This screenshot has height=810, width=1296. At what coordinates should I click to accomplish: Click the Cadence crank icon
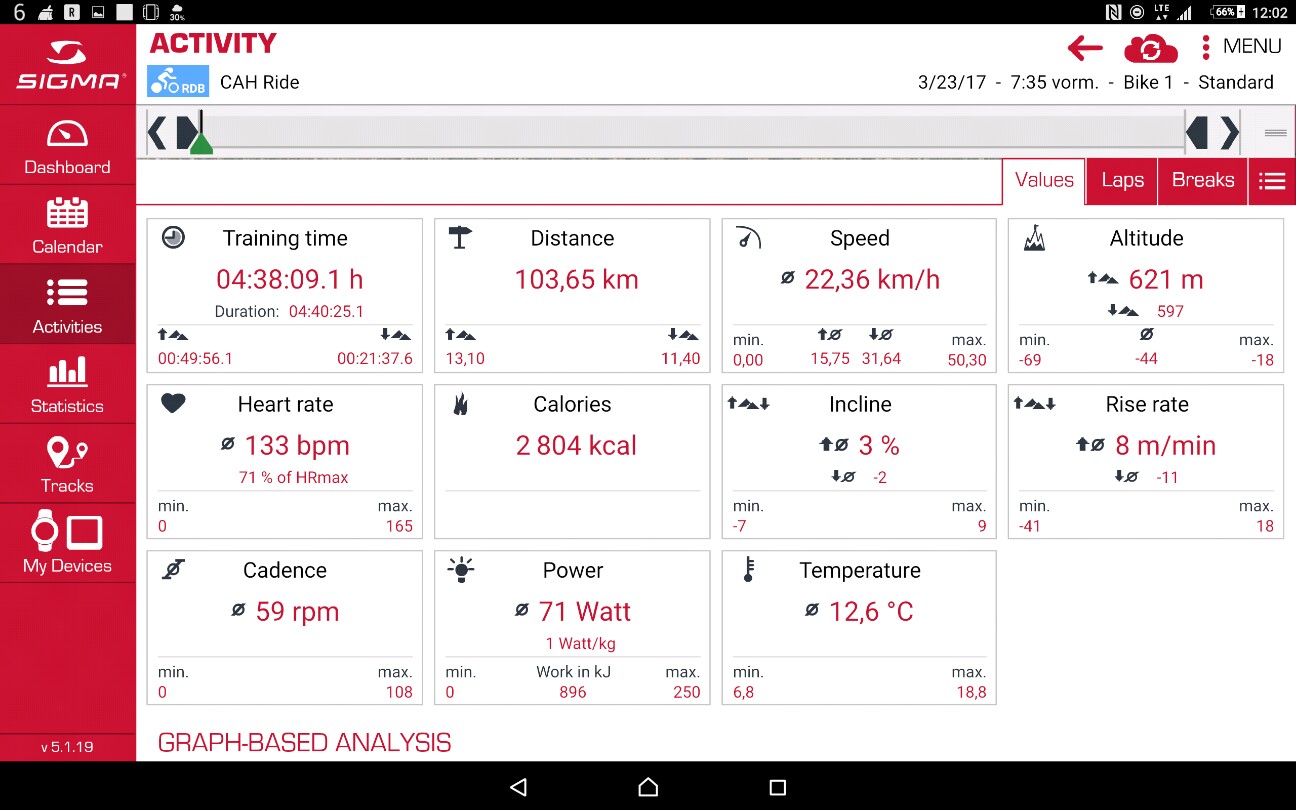tap(173, 569)
